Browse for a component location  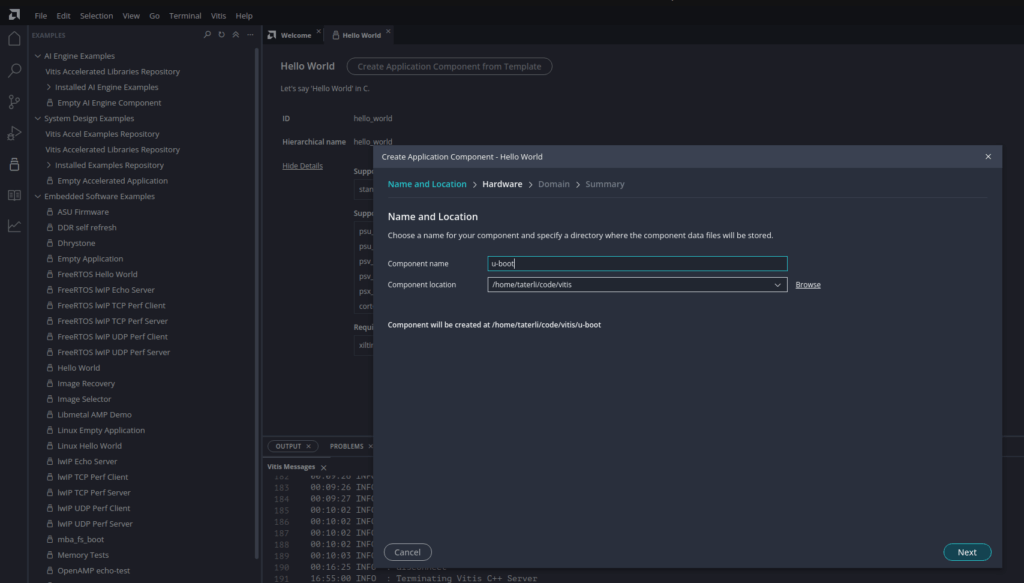pos(808,285)
